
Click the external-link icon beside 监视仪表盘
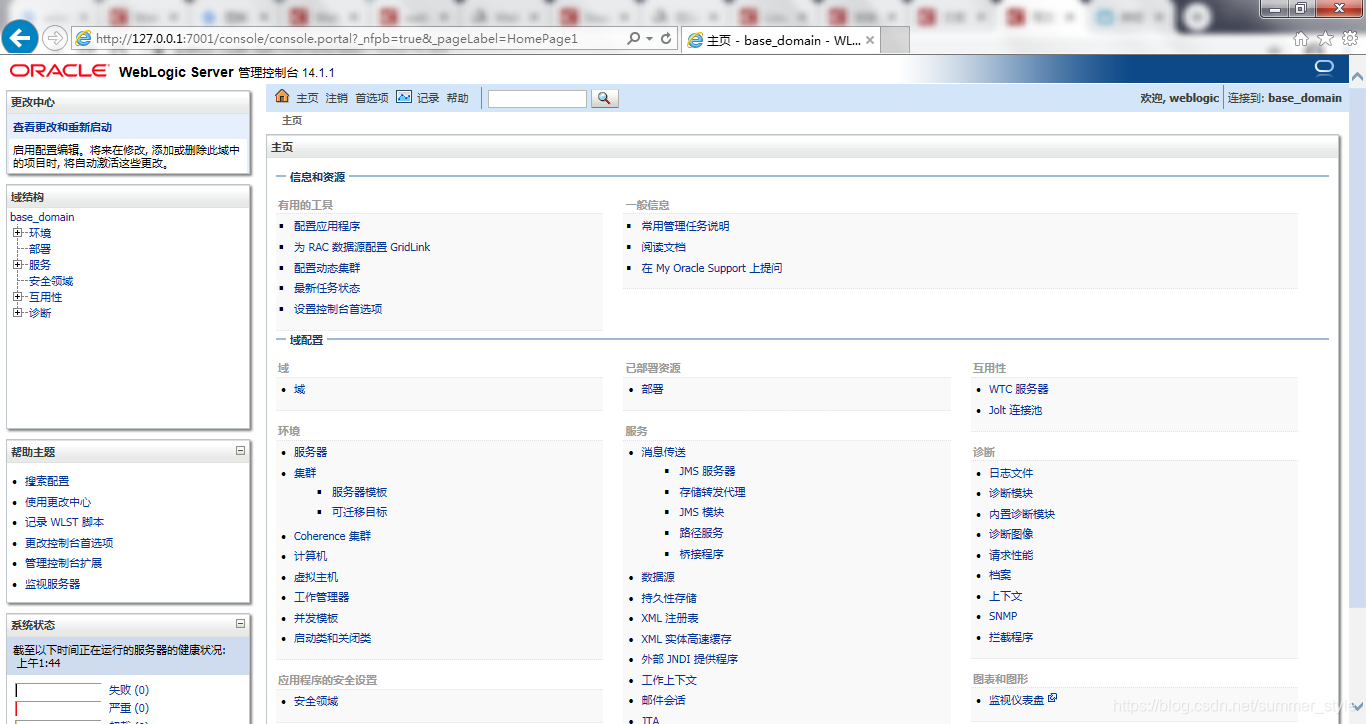pyautogui.click(x=1052, y=699)
